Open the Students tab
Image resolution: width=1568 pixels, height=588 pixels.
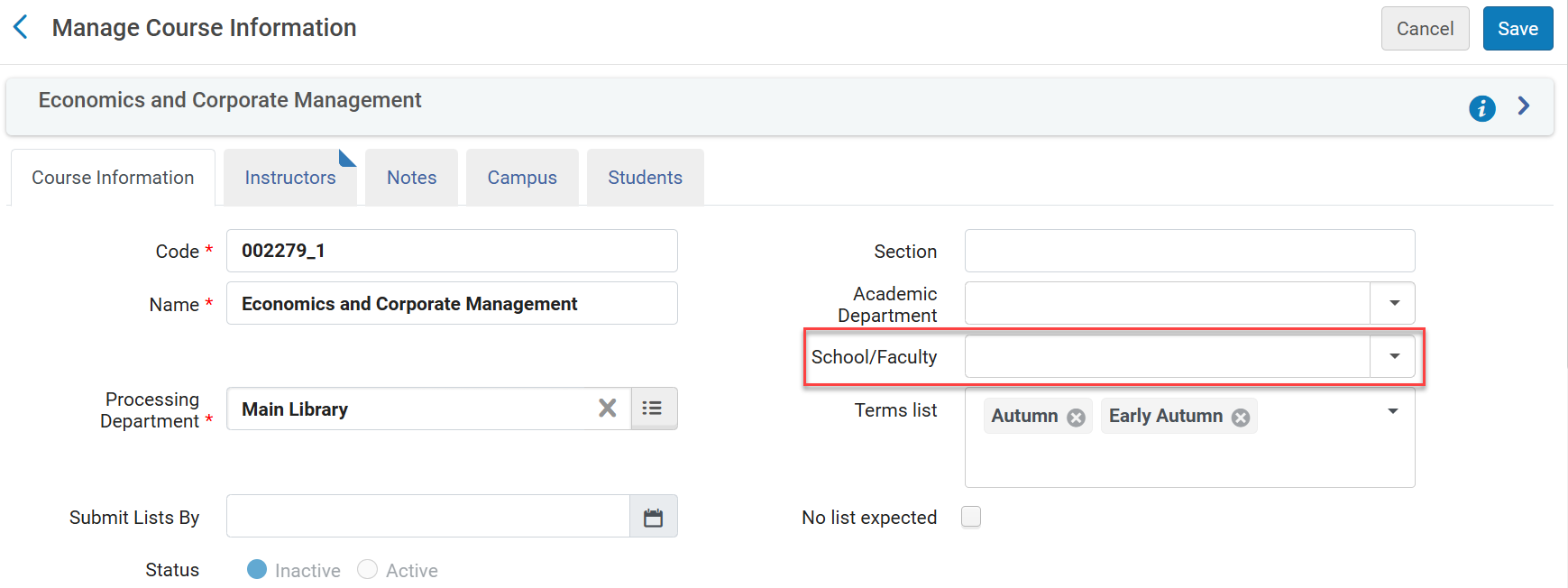645,178
